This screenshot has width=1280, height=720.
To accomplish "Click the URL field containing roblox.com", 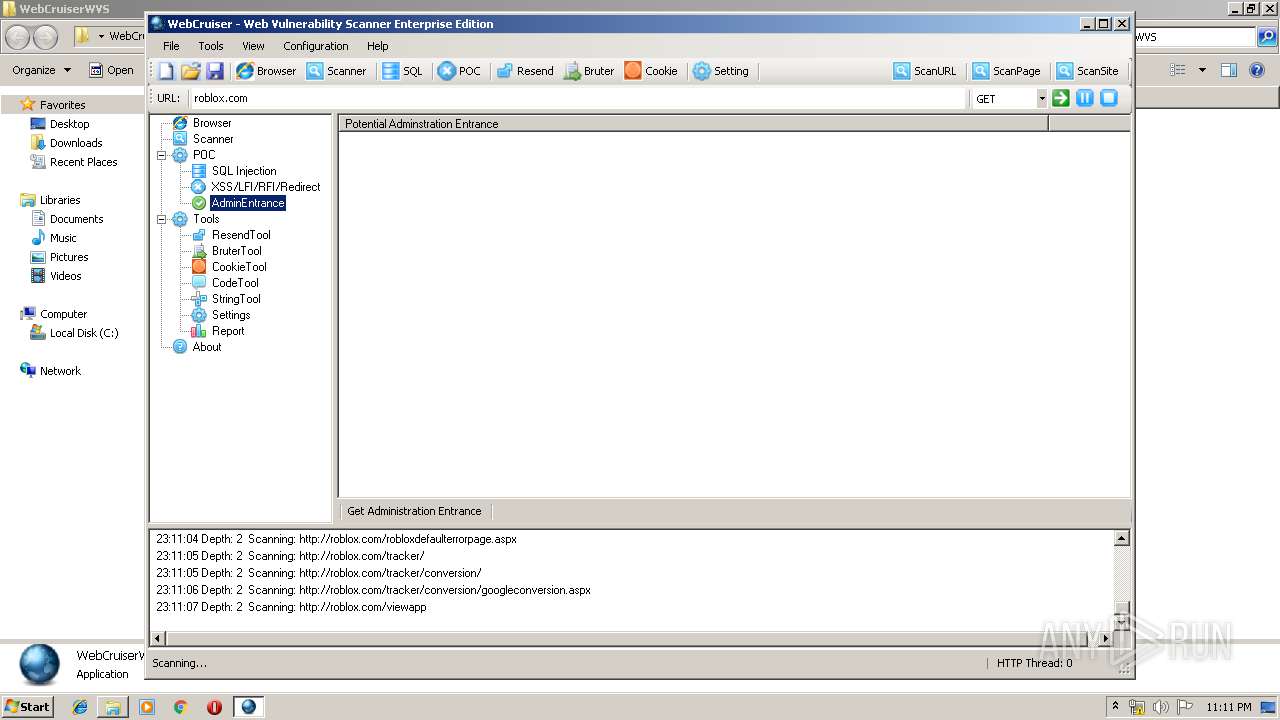I will tap(577, 98).
